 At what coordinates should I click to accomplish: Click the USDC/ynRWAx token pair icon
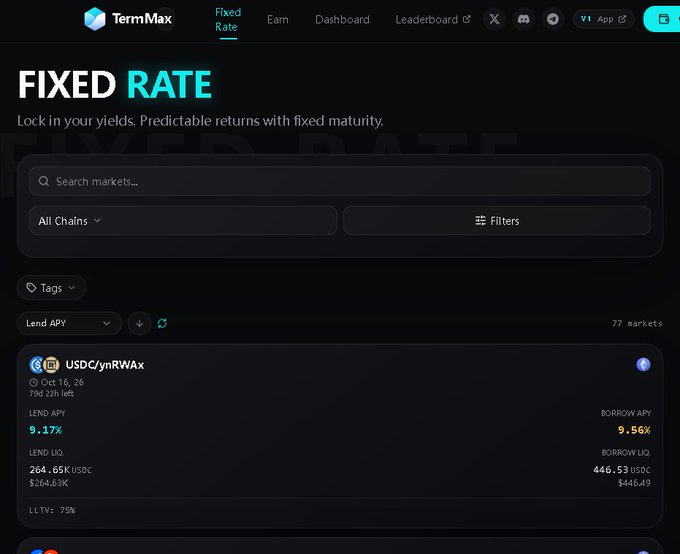click(44, 365)
